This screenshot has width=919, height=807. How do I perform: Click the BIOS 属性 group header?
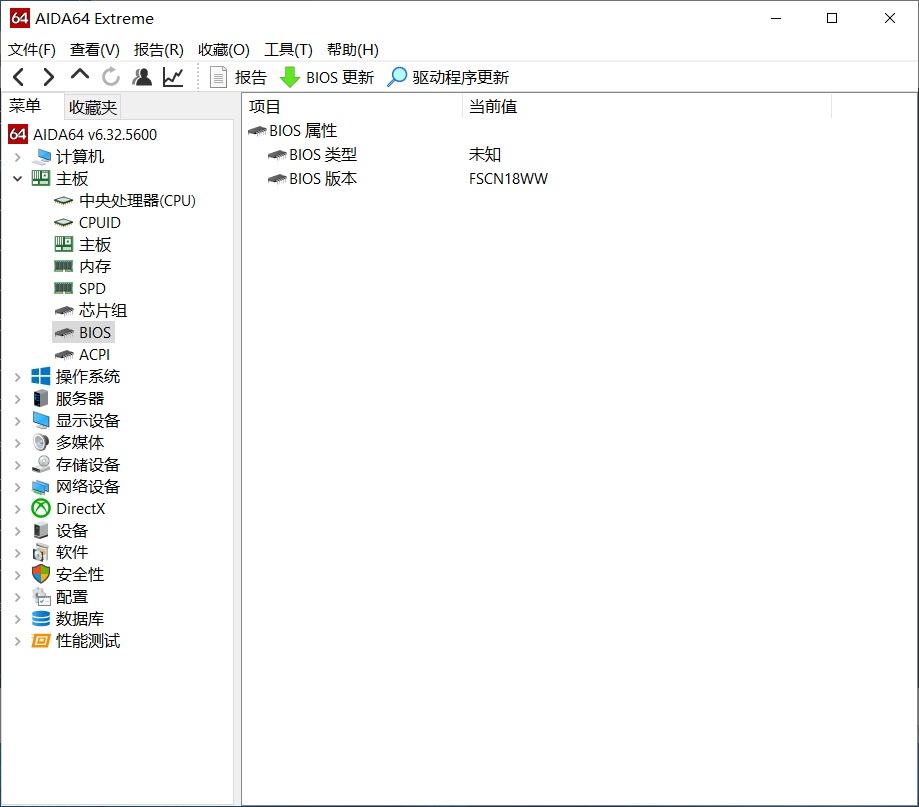[303, 131]
